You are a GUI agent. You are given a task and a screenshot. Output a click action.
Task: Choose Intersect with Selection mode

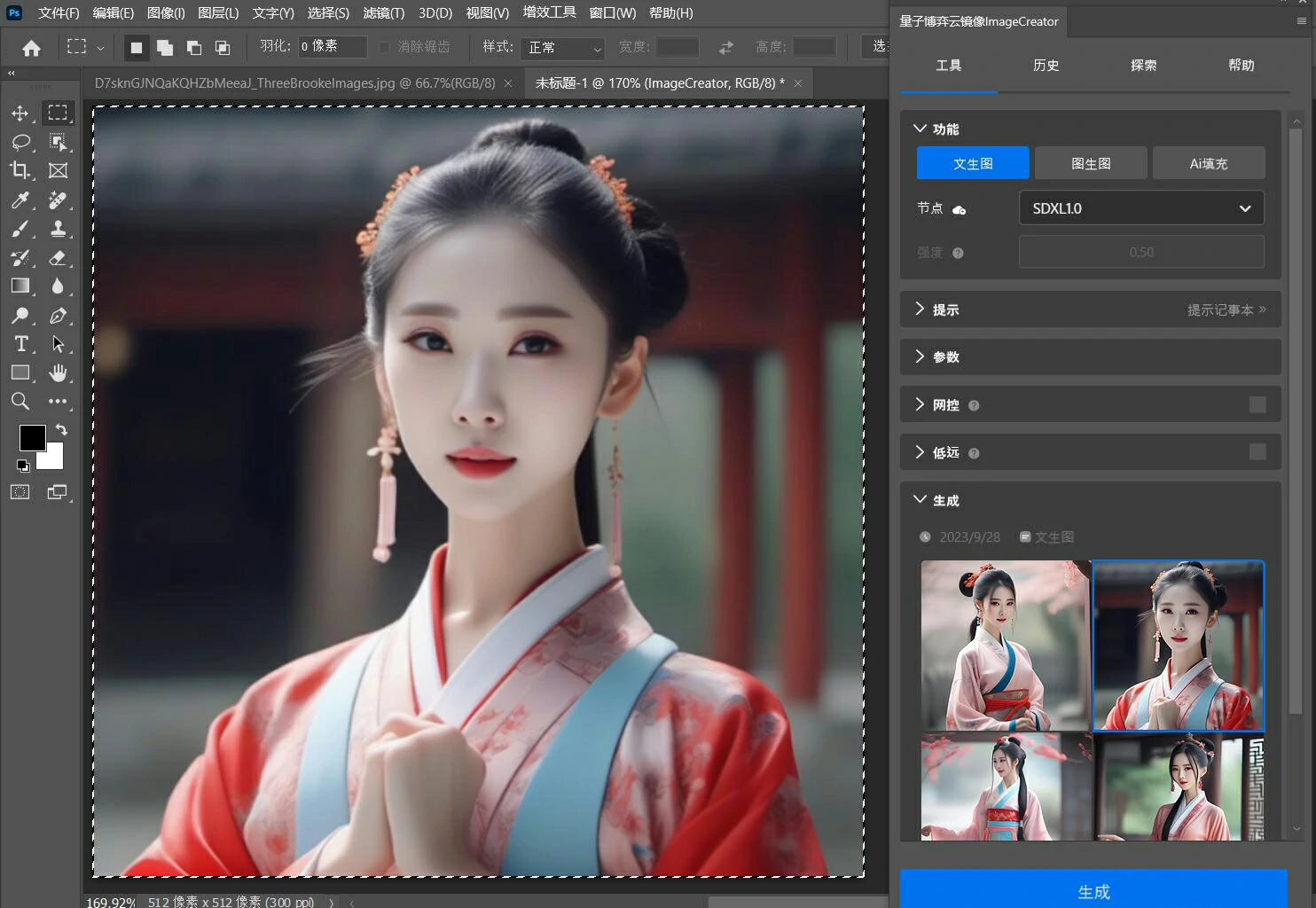click(x=223, y=47)
